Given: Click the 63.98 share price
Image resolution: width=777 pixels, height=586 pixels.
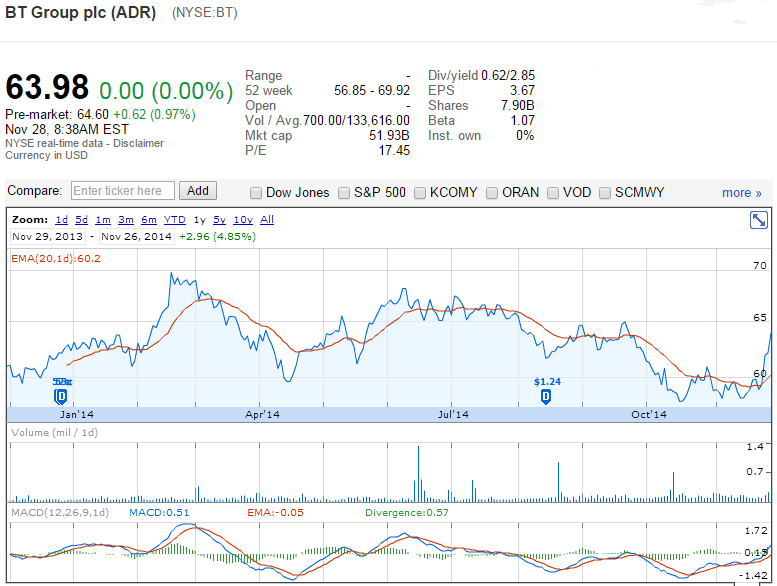Looking at the screenshot, I should tap(47, 88).
